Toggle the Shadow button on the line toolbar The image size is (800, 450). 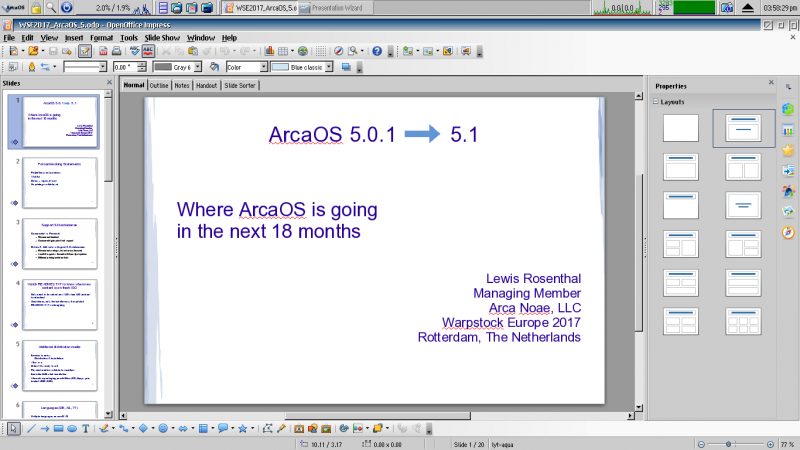346,67
